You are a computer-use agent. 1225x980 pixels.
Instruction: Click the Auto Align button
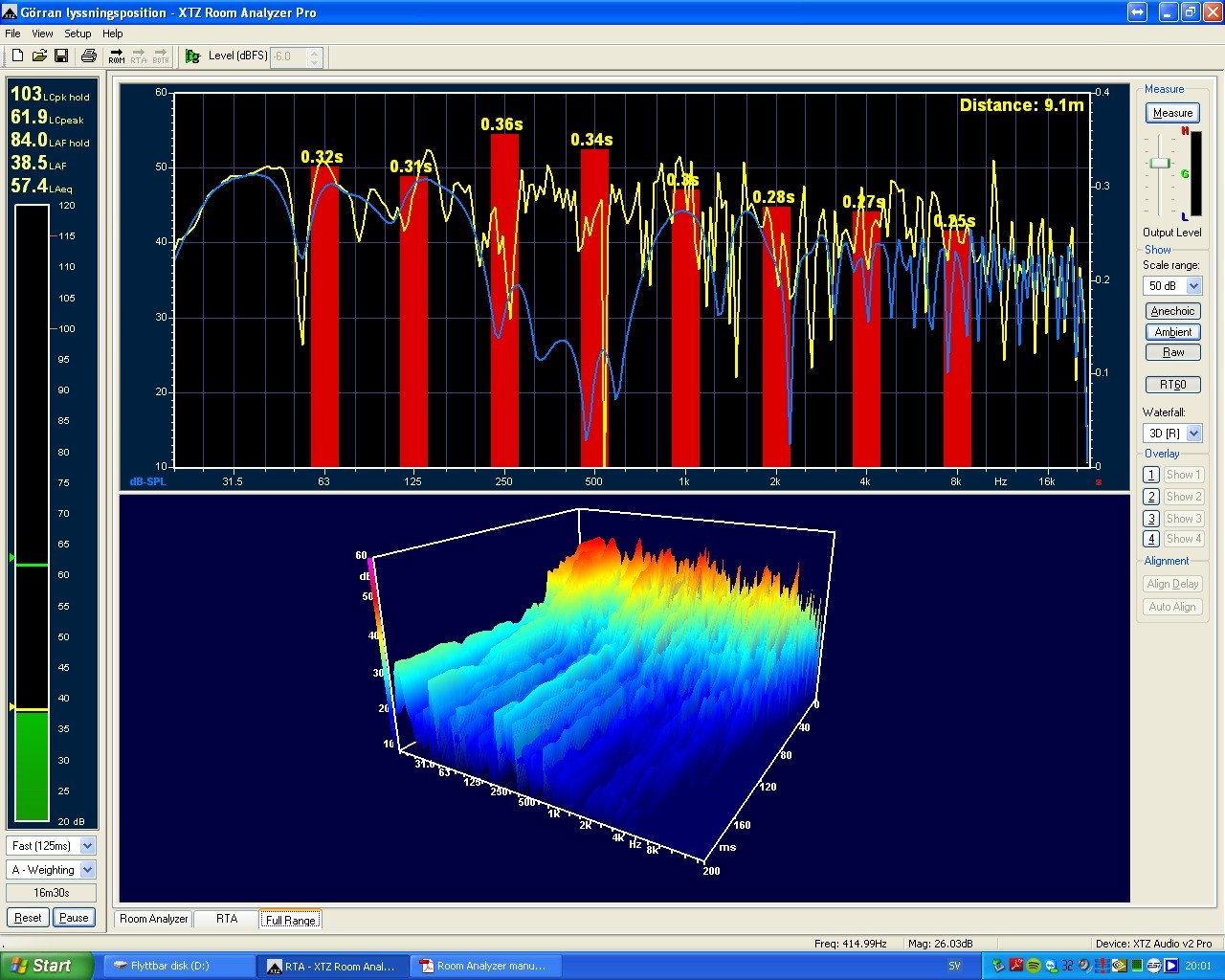pos(1172,607)
